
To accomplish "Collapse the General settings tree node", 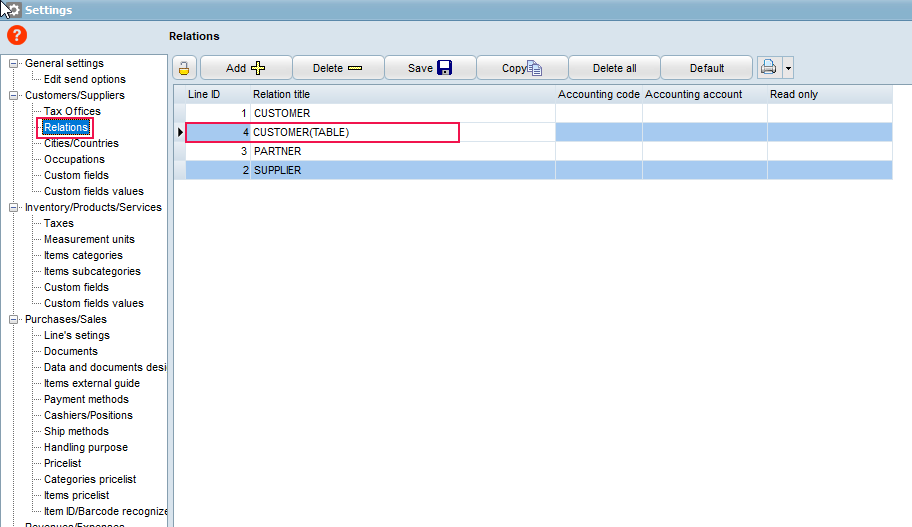I will (14, 64).
